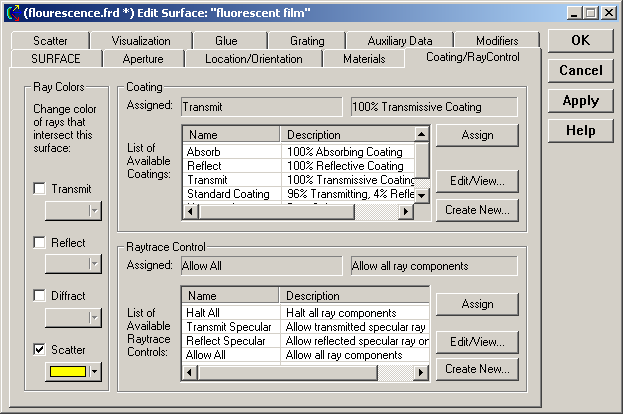Click the application icon in title bar
Image resolution: width=623 pixels, height=414 pixels.
[x=12, y=12]
